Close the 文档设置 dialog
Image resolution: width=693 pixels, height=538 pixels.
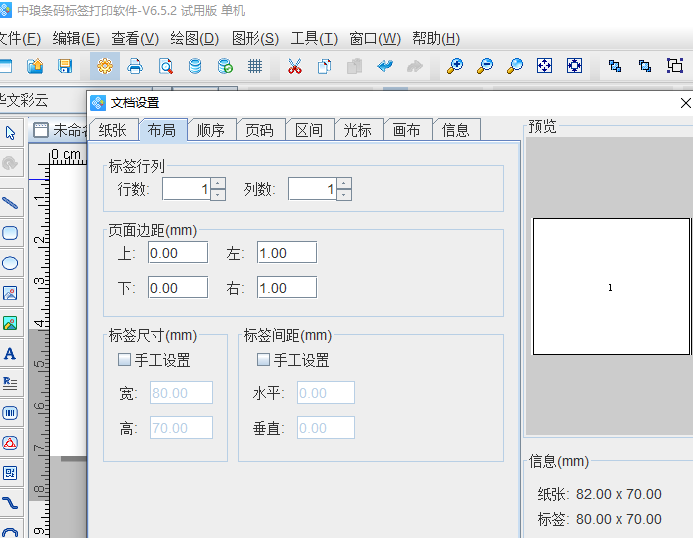685,103
